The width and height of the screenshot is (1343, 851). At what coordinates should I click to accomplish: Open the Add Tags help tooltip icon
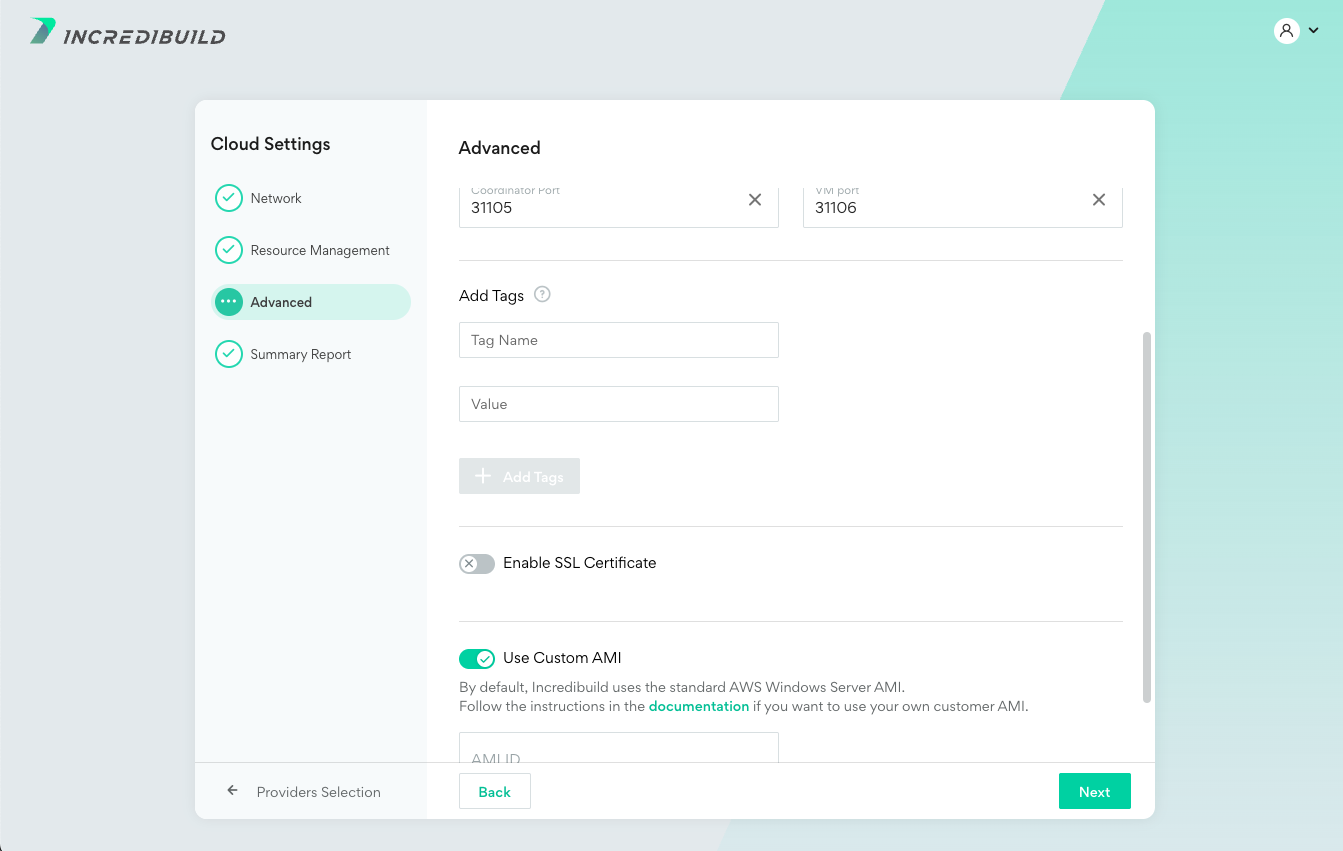tap(542, 294)
